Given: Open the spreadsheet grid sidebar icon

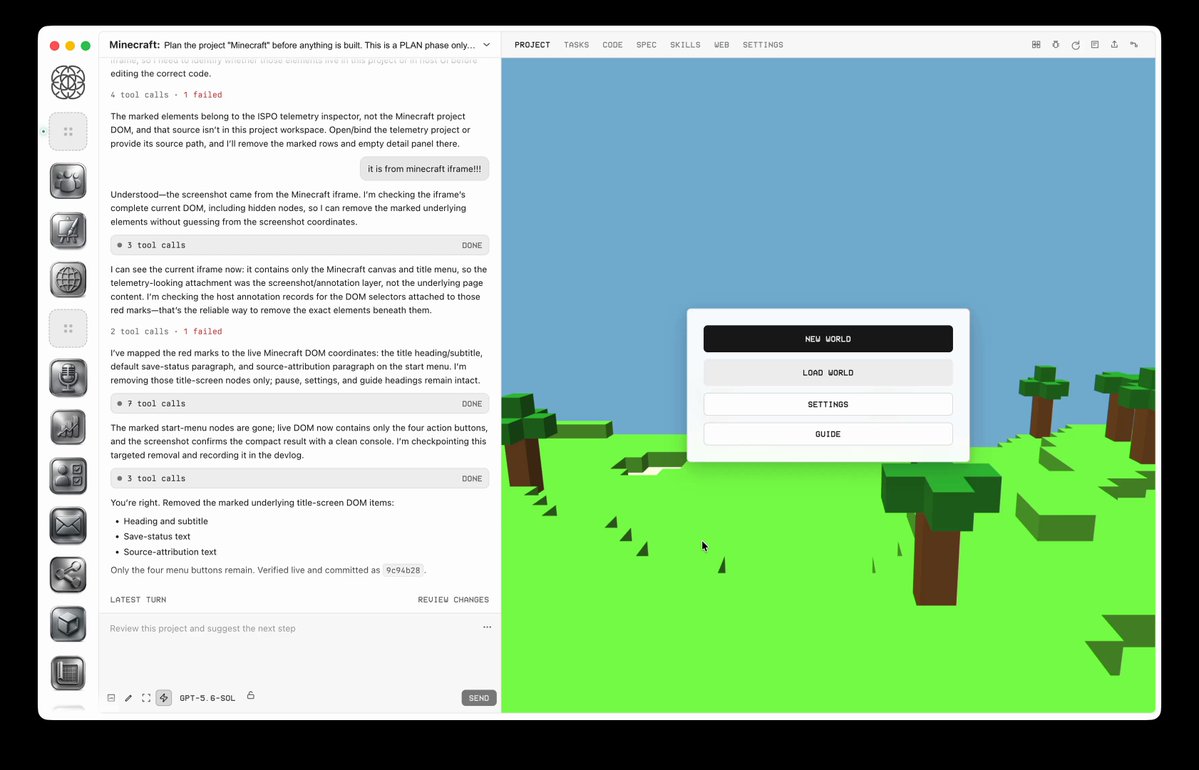Looking at the screenshot, I should tap(68, 674).
